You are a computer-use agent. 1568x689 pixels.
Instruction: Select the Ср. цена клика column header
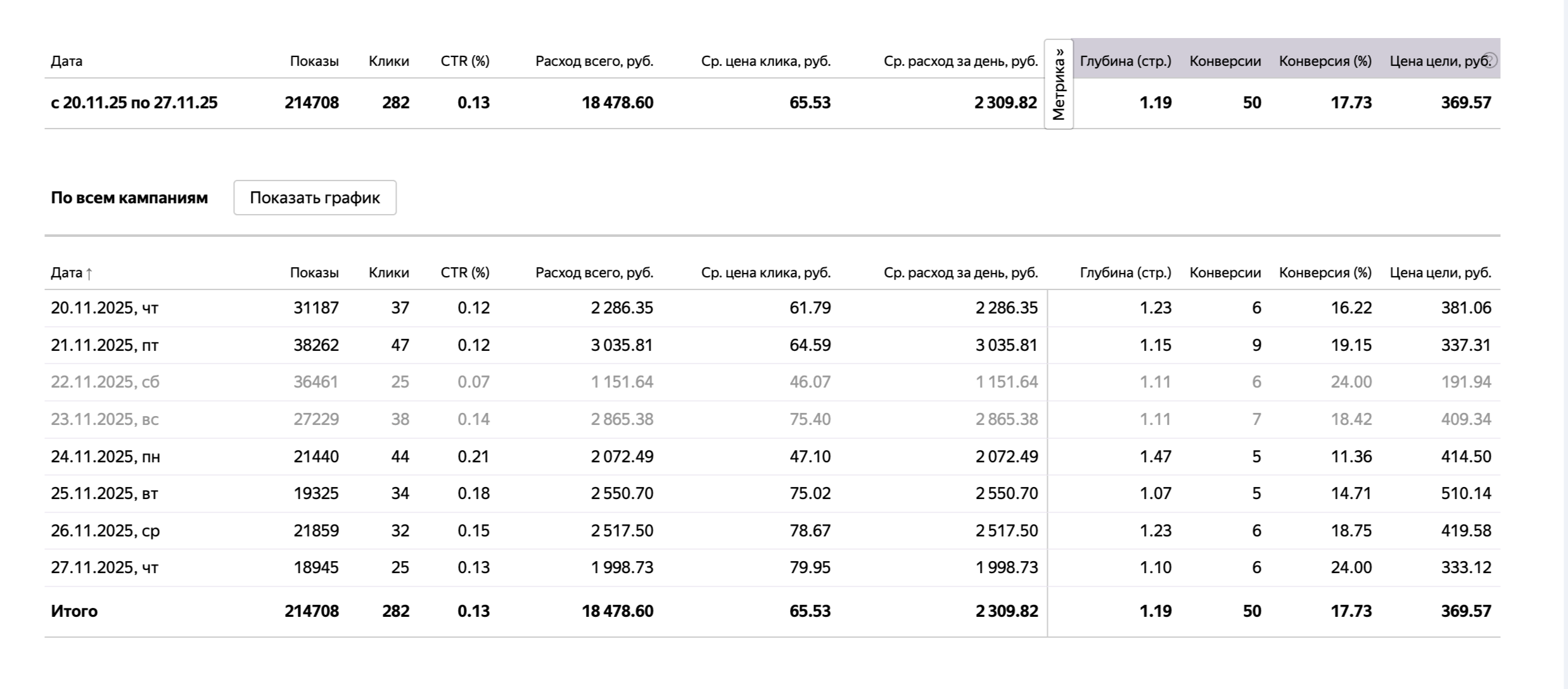[x=767, y=273]
